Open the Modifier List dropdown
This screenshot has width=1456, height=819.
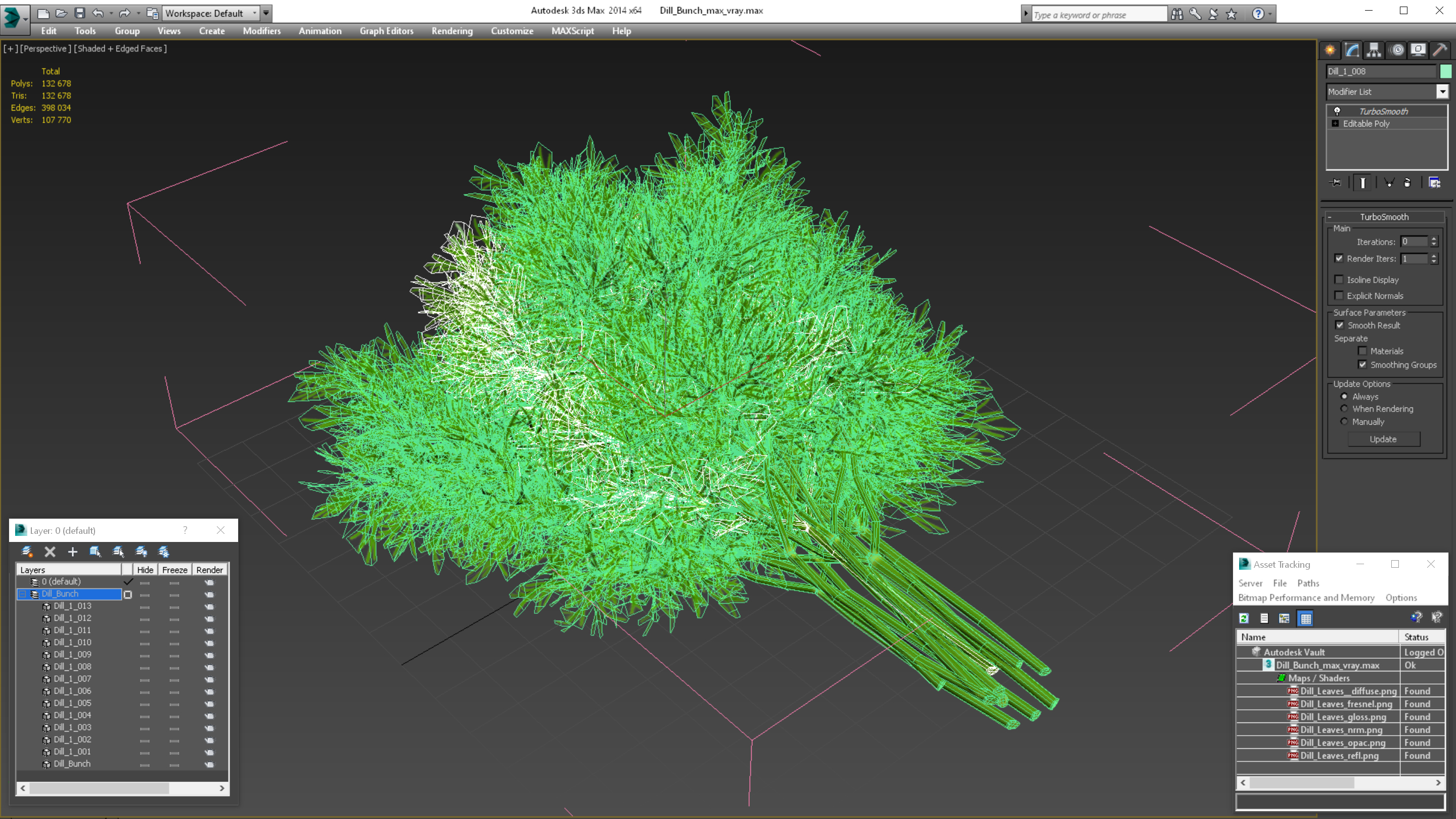(1442, 92)
